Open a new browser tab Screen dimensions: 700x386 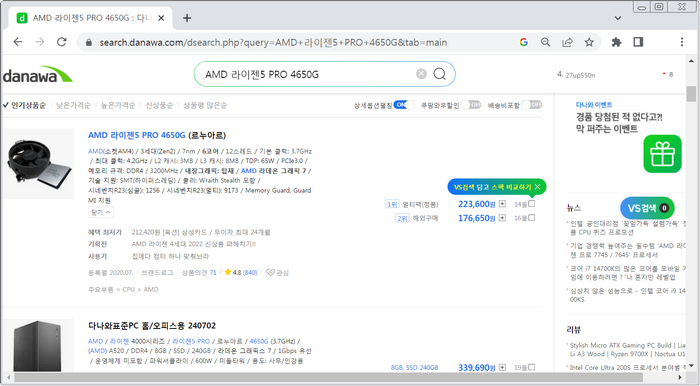tap(187, 18)
